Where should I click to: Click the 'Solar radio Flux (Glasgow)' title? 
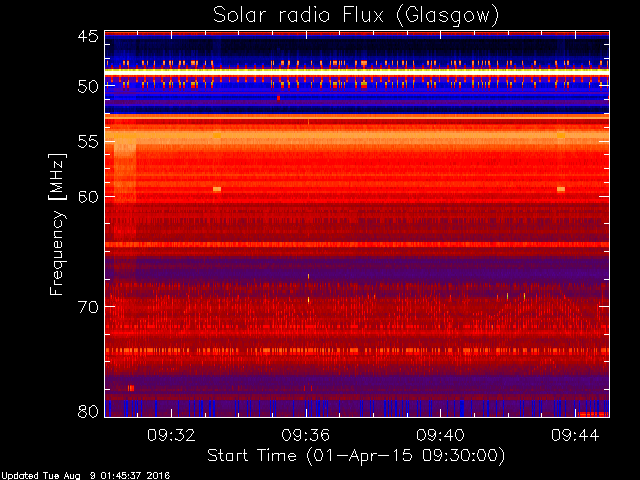pos(356,16)
